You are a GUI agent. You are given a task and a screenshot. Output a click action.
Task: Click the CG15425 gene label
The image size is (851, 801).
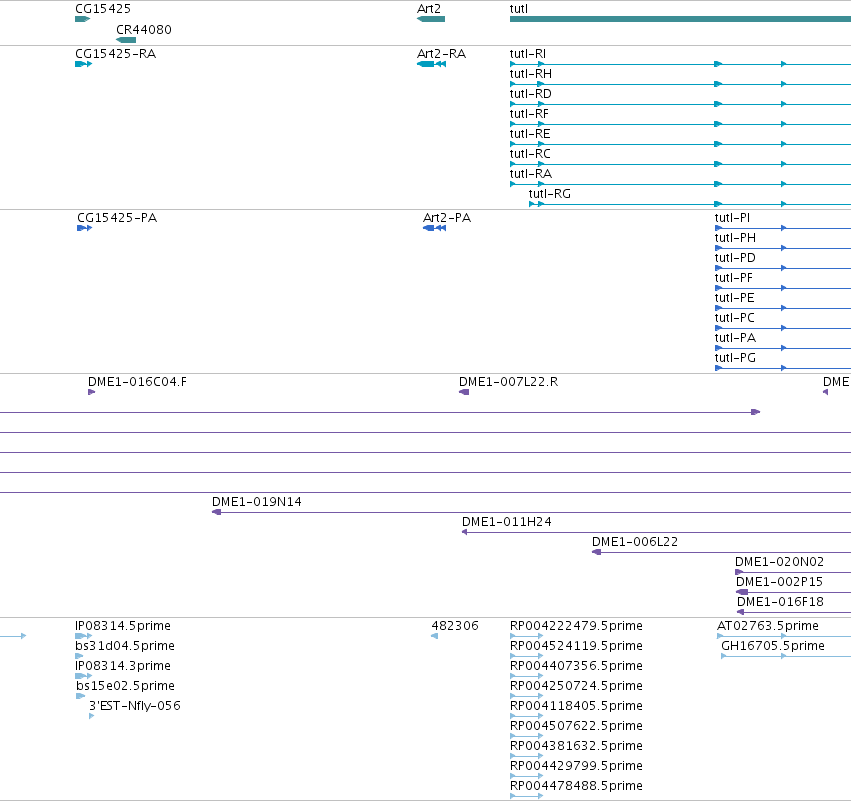[103, 9]
